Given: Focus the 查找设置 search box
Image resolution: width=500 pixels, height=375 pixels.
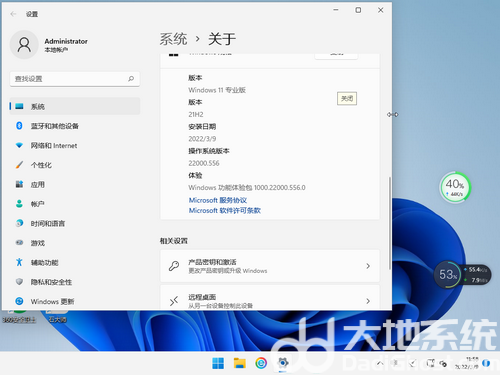Looking at the screenshot, I should point(75,79).
